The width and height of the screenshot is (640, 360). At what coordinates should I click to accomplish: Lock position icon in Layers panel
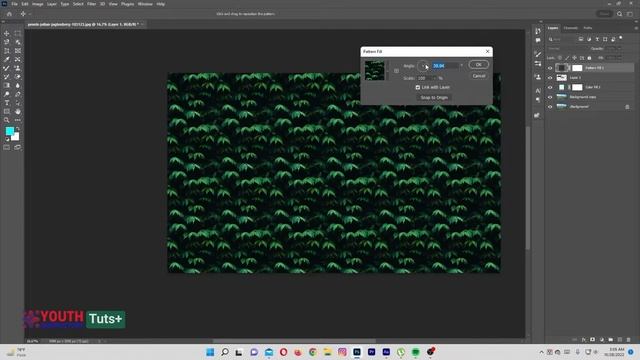pyautogui.click(x=574, y=58)
